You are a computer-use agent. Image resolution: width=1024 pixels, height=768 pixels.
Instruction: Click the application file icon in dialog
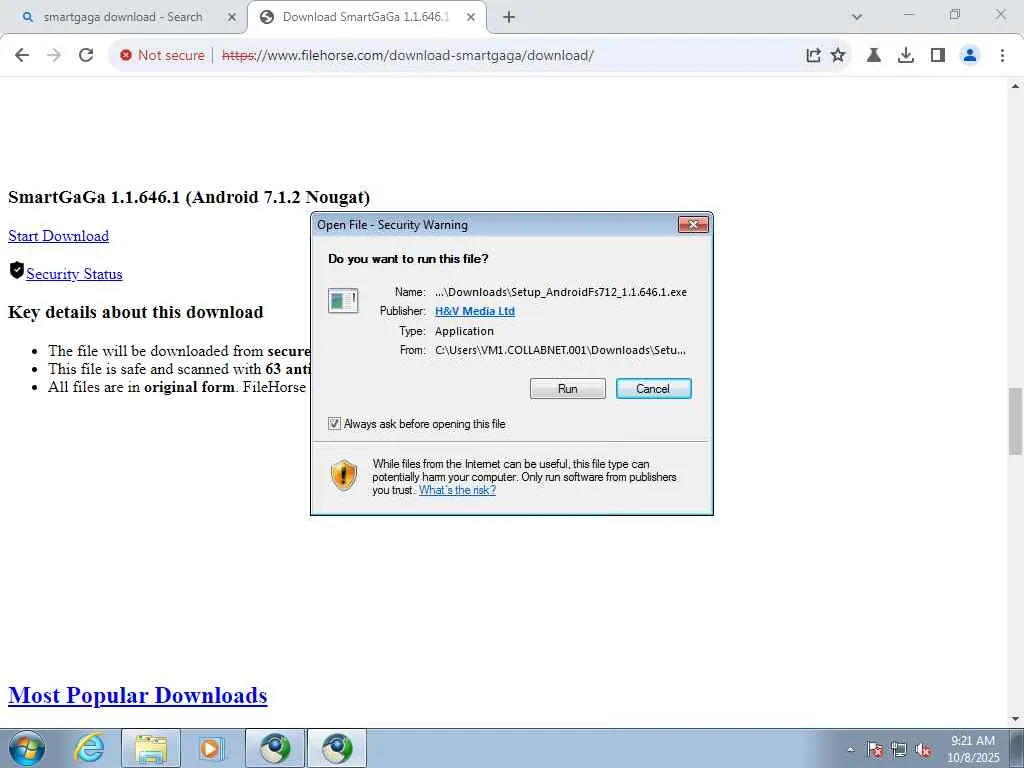pyautogui.click(x=343, y=301)
